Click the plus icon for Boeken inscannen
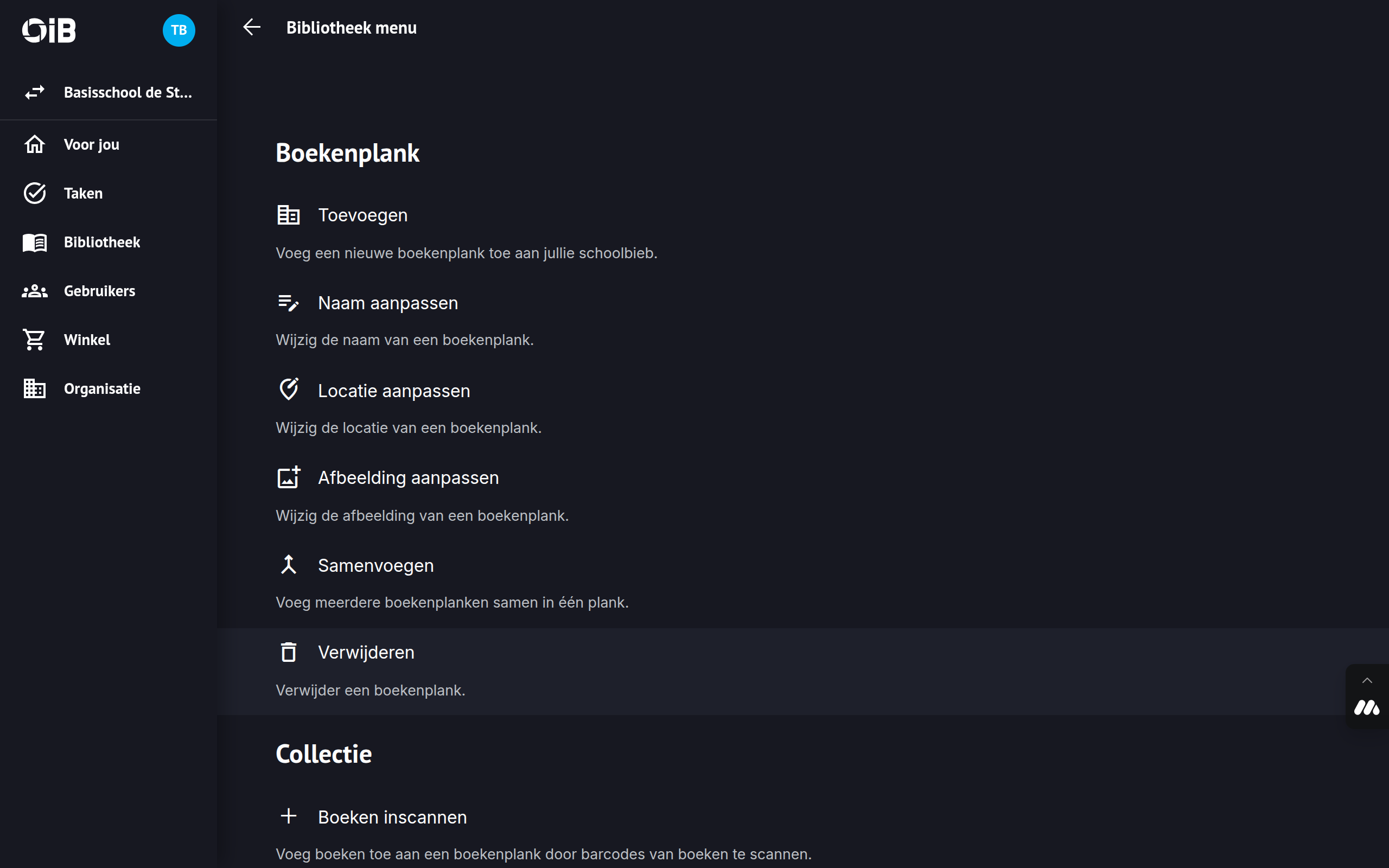This screenshot has width=1389, height=868. (x=288, y=816)
